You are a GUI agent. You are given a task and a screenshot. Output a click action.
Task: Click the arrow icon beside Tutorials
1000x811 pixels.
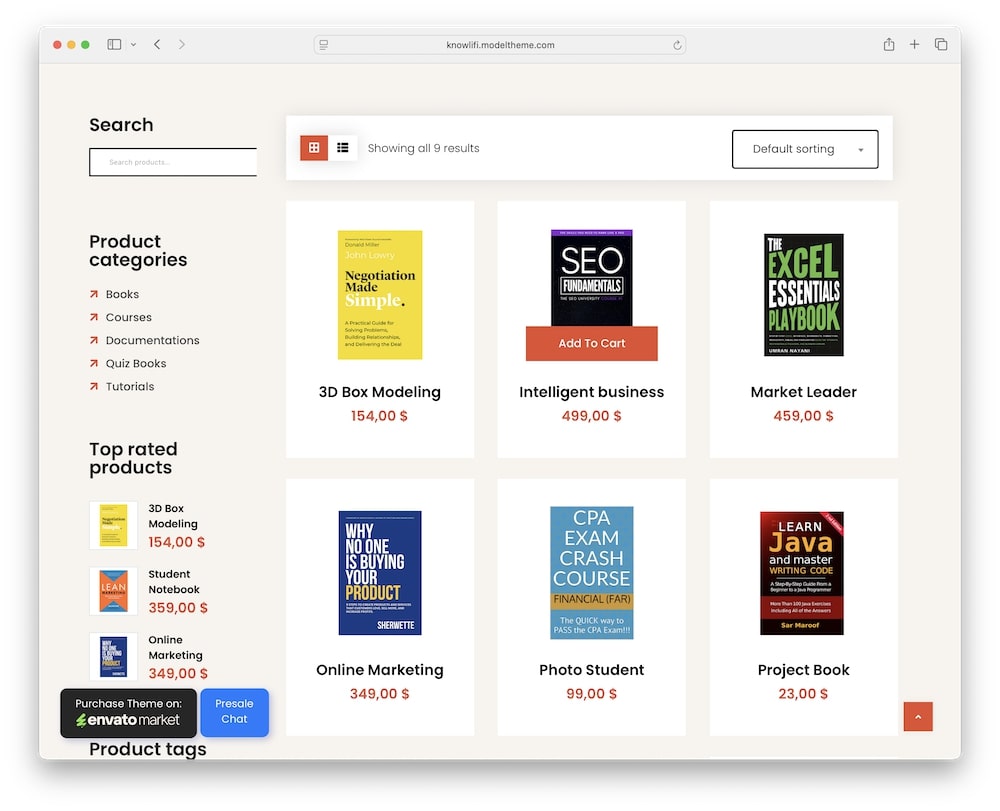tap(94, 386)
